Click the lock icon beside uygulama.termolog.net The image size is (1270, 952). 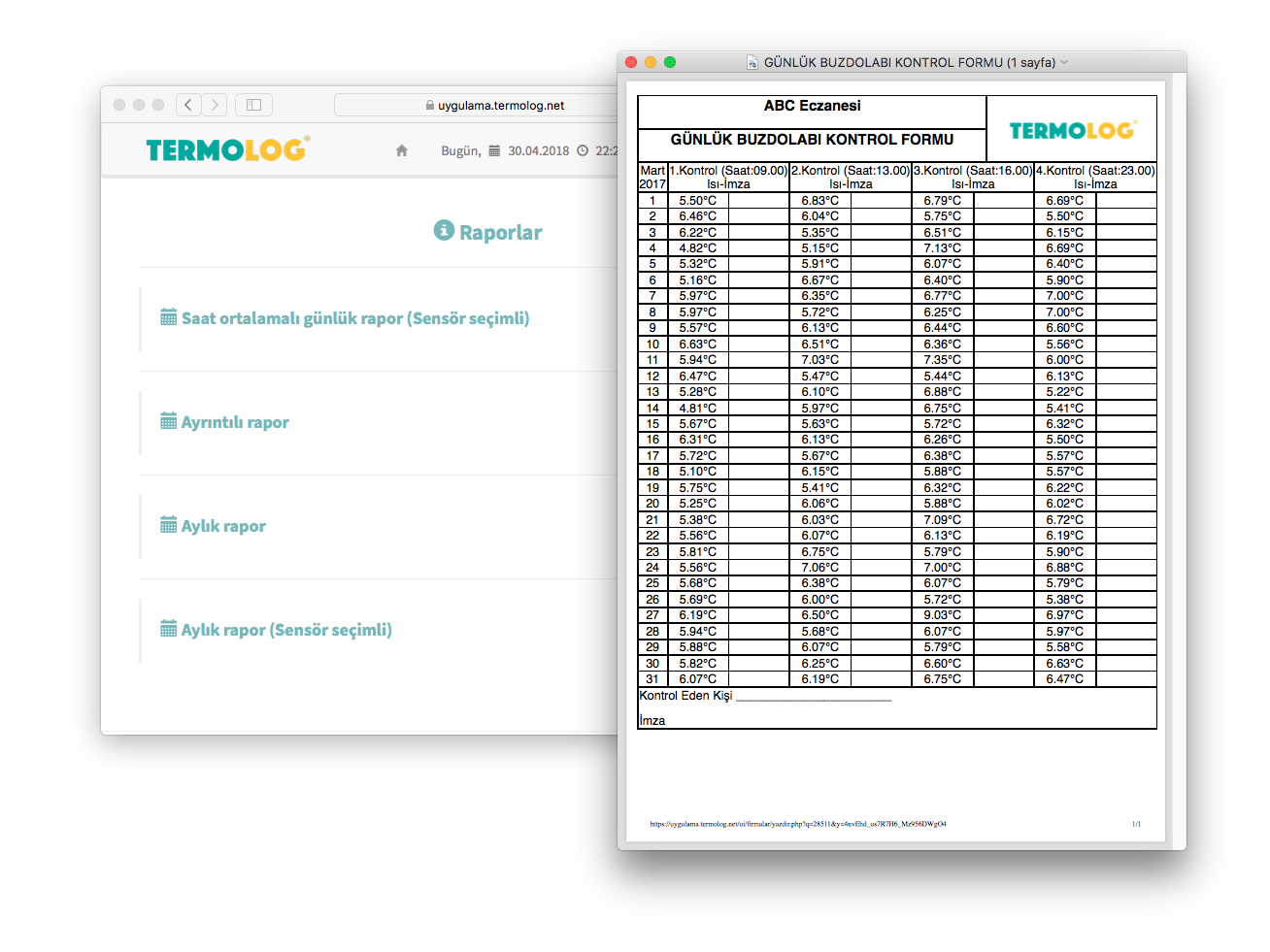click(430, 106)
